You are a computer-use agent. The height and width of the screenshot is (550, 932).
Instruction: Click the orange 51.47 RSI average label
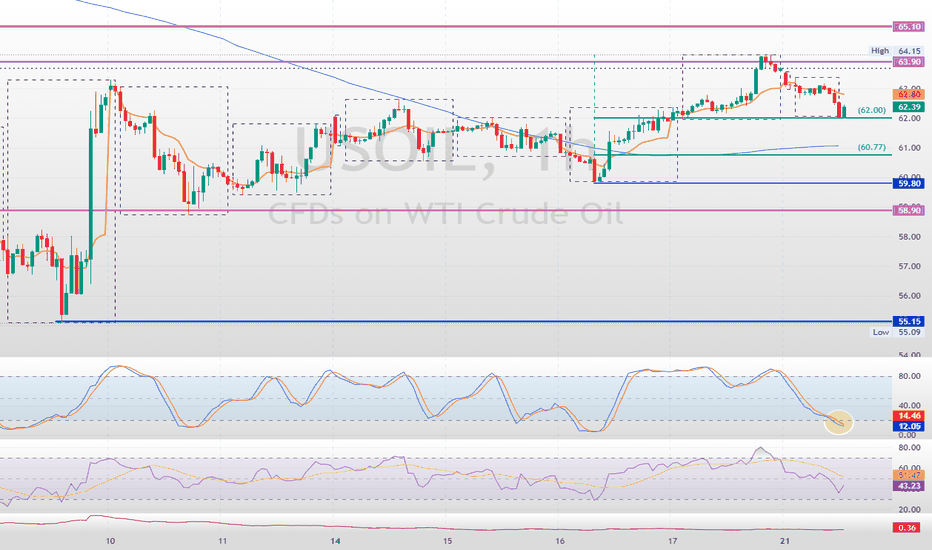(x=908, y=475)
